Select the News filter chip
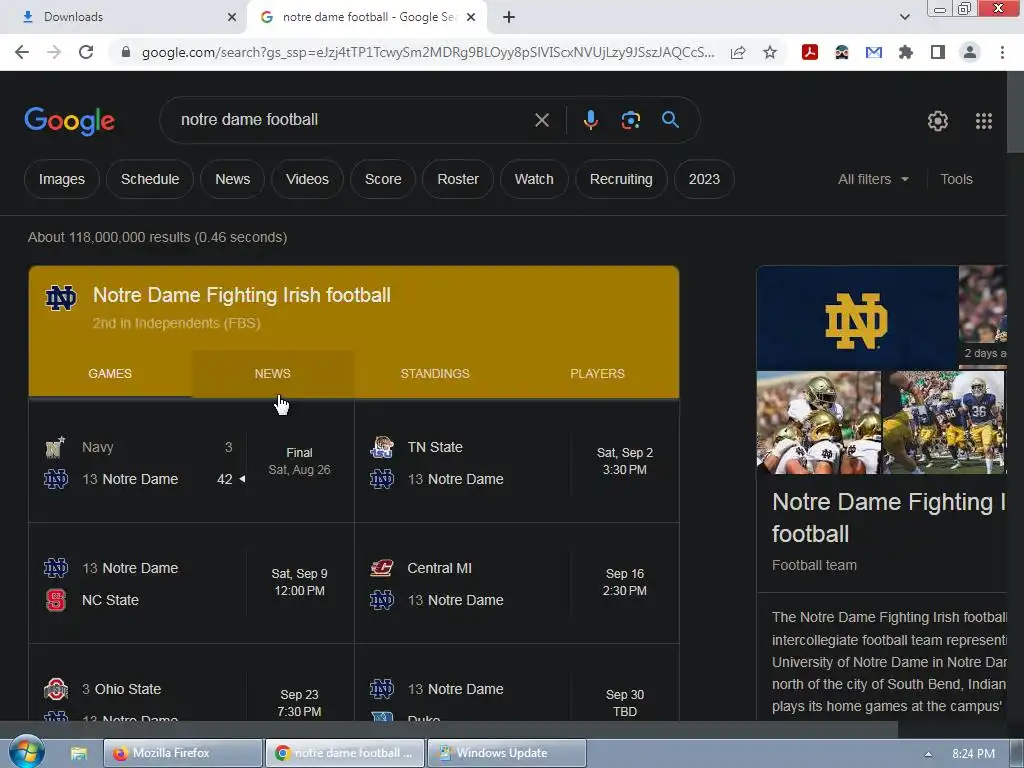This screenshot has height=768, width=1024. (x=232, y=179)
